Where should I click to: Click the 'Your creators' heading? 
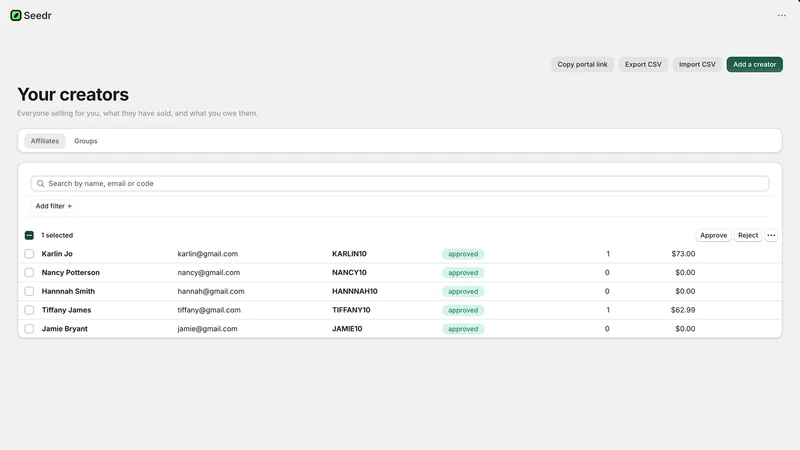coord(73,94)
